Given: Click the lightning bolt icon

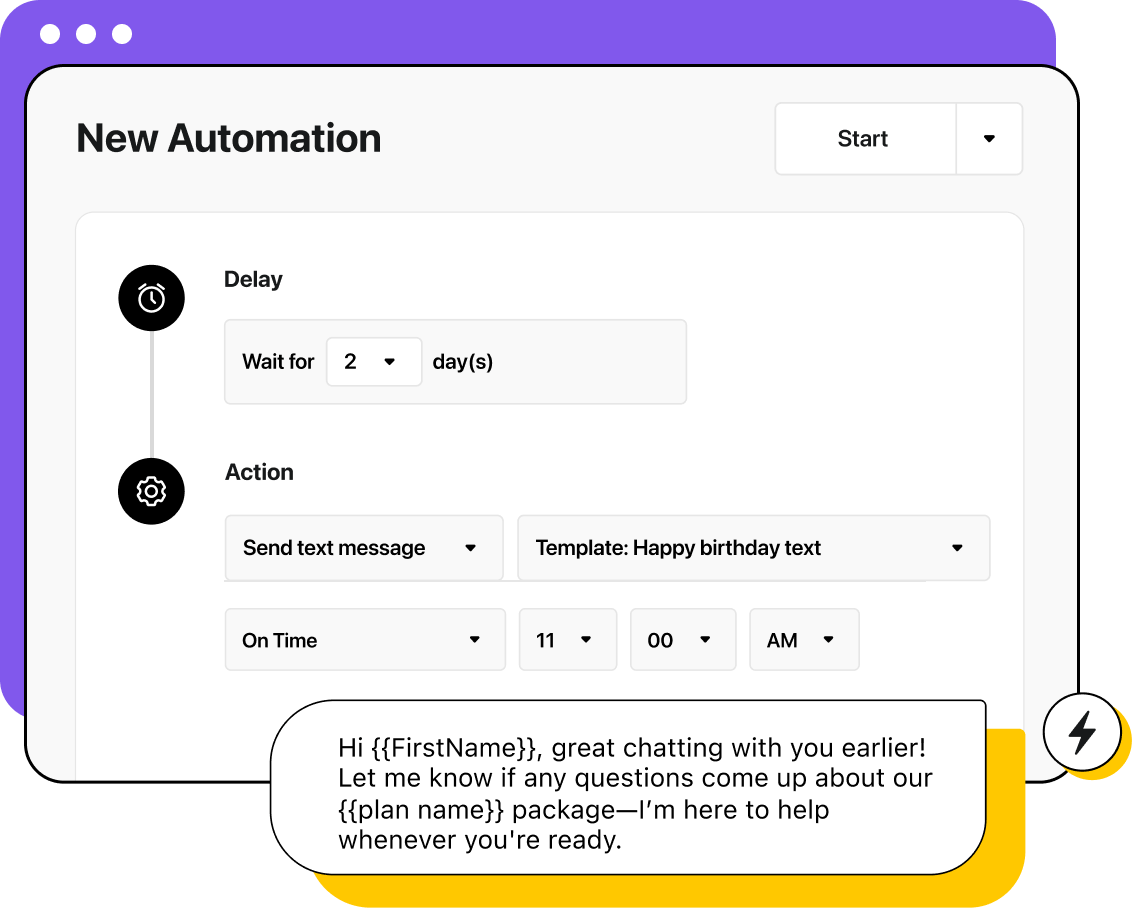Looking at the screenshot, I should 1081,732.
